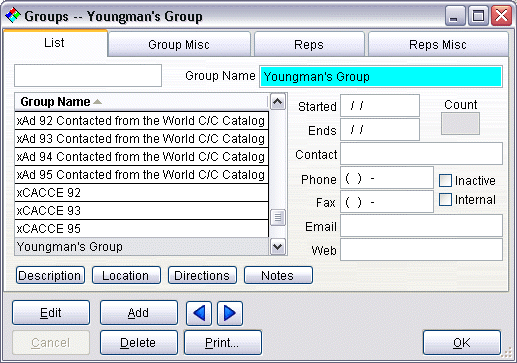Go to the next group record arrow
Screen dimensions: 517x363
click(x=230, y=313)
